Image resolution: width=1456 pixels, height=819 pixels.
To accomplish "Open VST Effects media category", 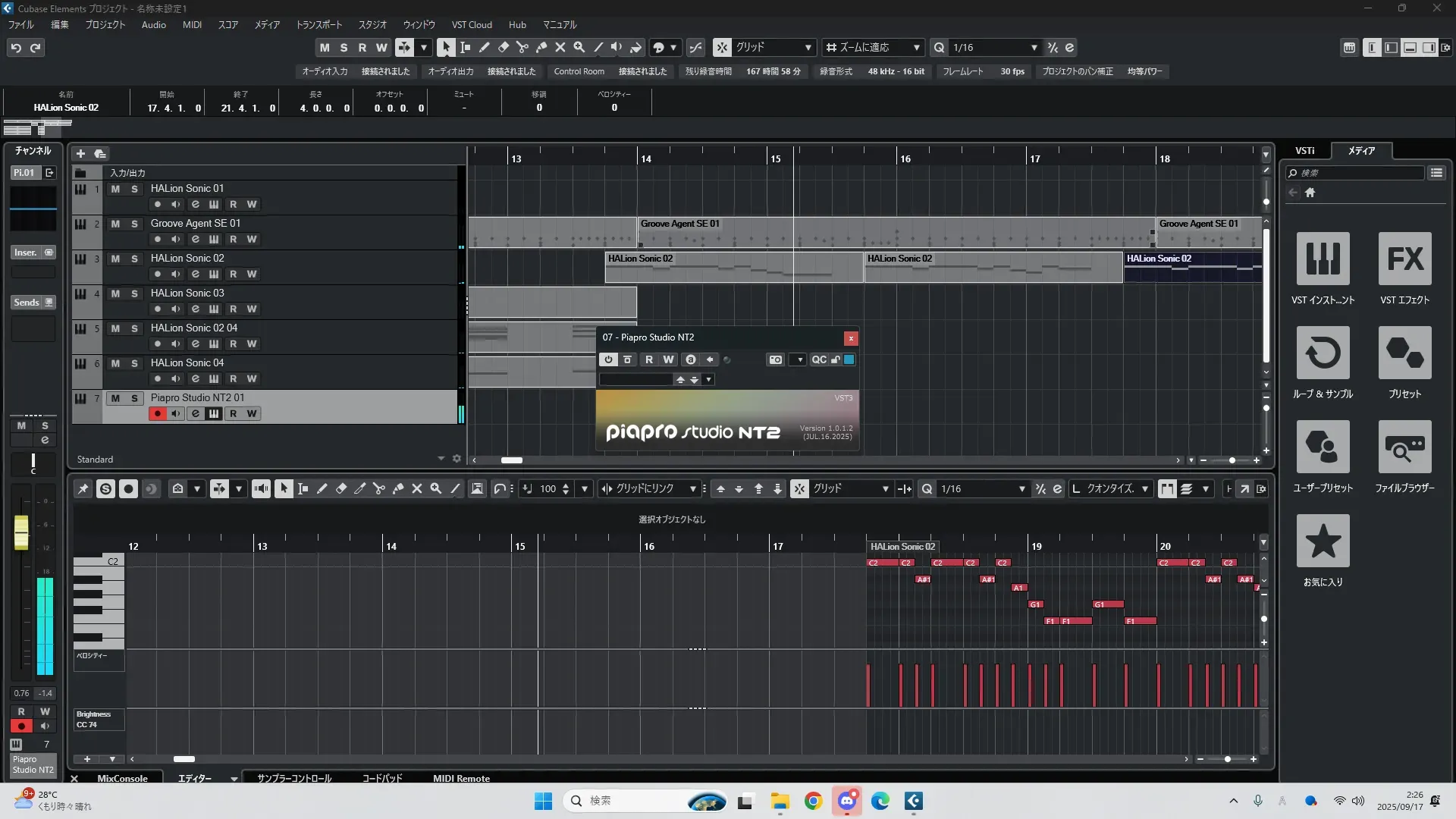I will tap(1404, 259).
